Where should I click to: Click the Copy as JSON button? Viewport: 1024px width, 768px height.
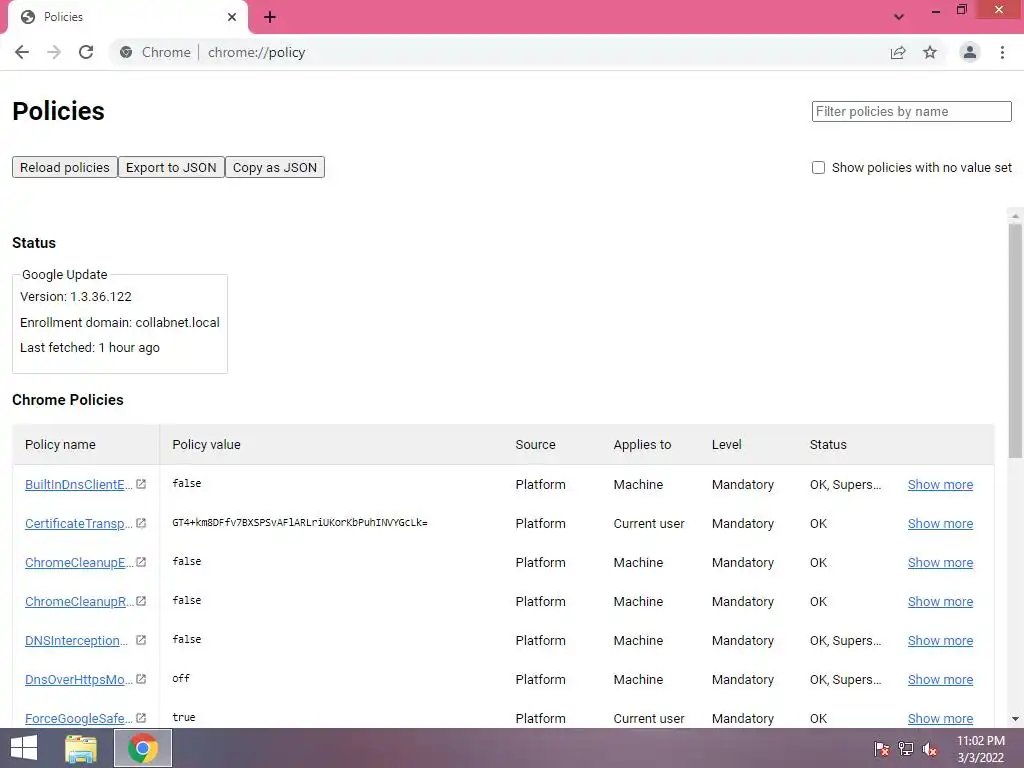[x=275, y=167]
